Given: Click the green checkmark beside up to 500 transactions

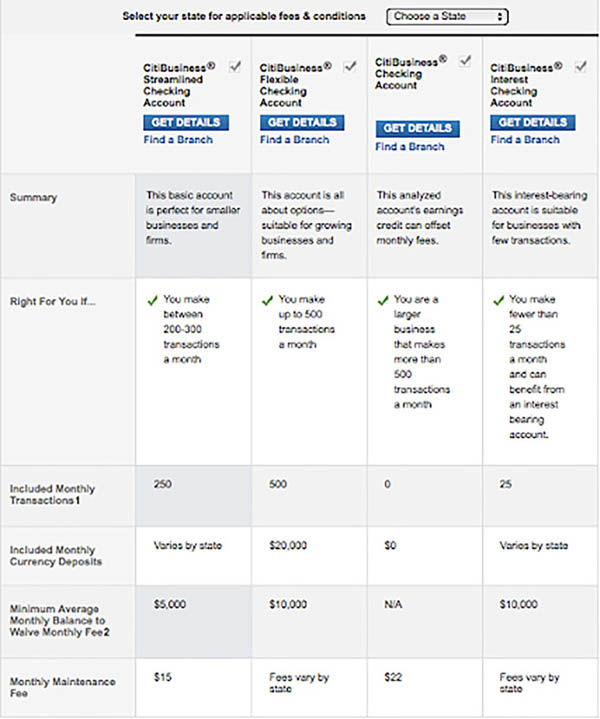Looking at the screenshot, I should pos(267,301).
